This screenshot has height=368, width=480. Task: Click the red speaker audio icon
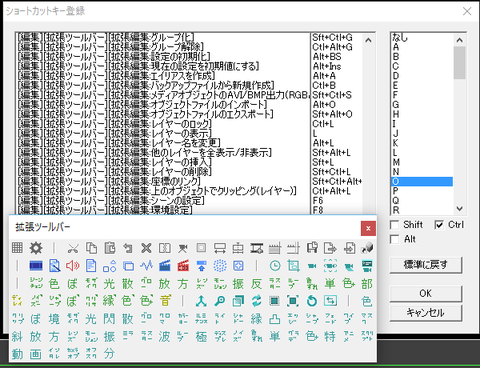[73, 266]
